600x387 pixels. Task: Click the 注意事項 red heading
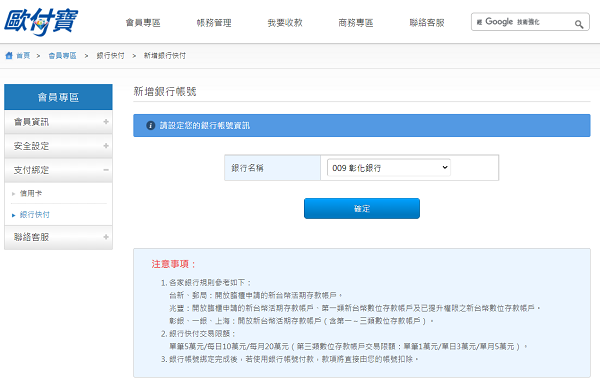coord(173,264)
